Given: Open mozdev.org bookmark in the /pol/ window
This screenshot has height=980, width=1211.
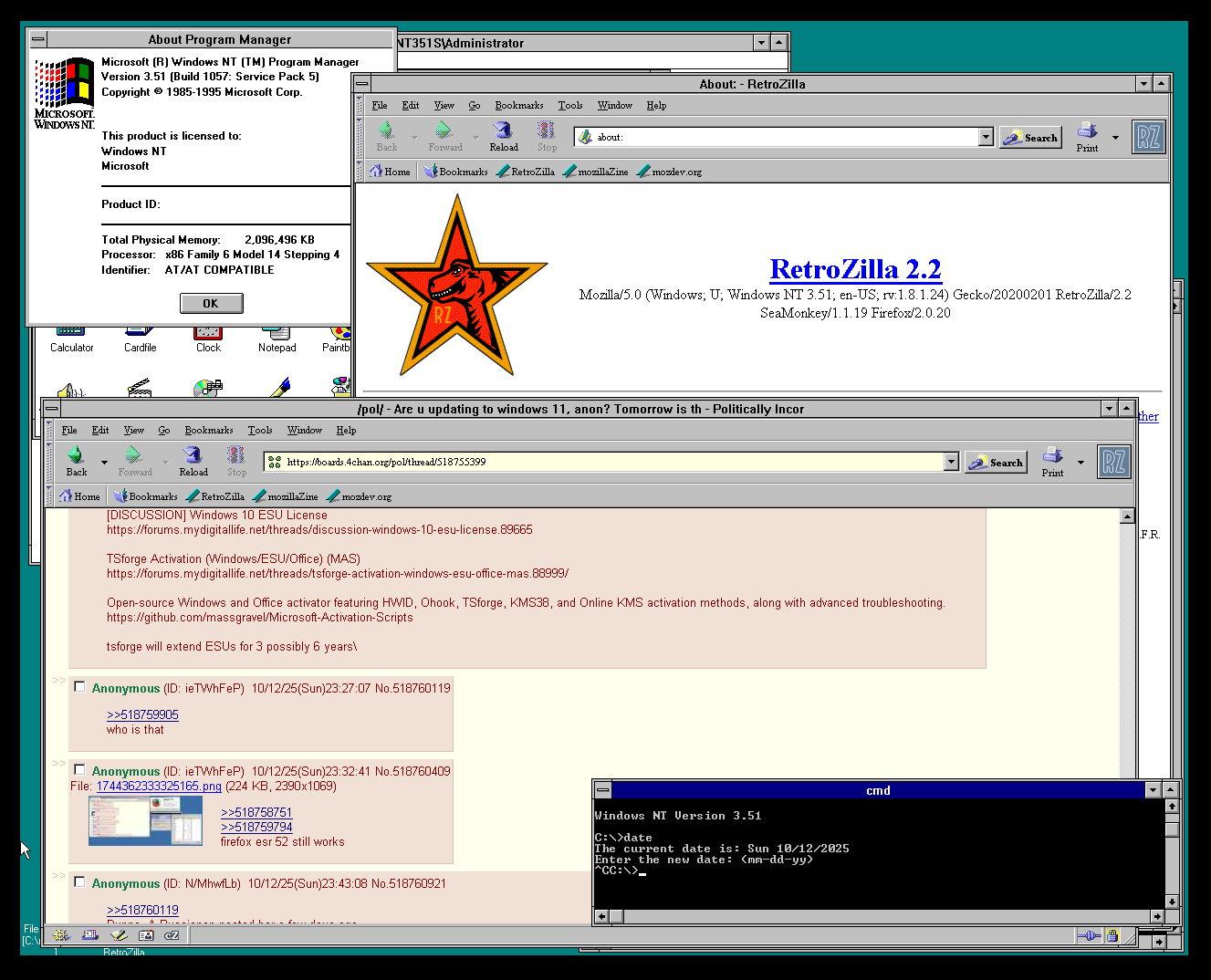Looking at the screenshot, I should 360,496.
